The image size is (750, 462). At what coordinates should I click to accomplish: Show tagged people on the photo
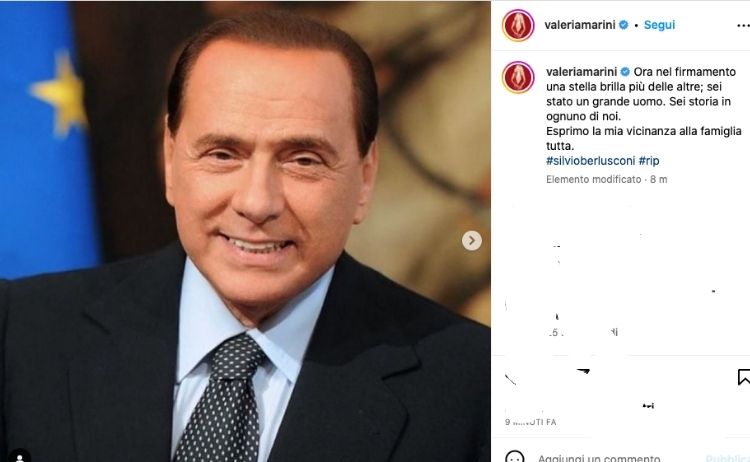coord(22,455)
